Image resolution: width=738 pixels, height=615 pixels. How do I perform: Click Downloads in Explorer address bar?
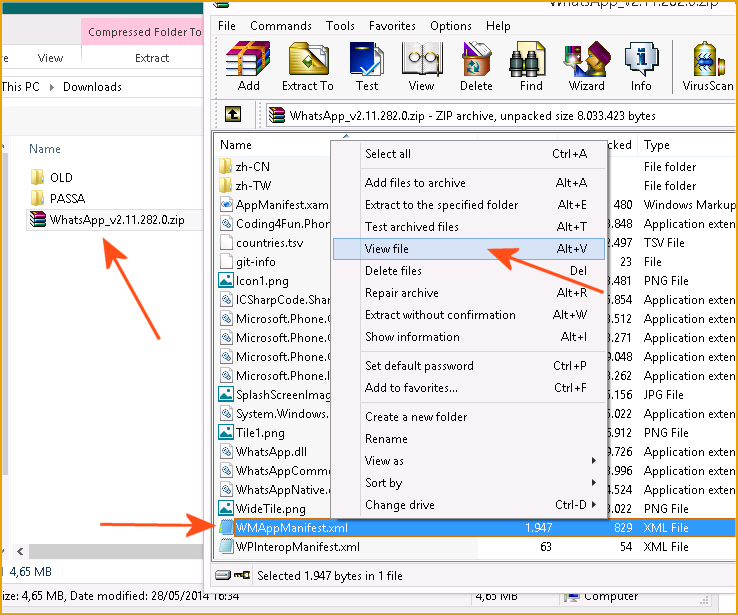[x=92, y=87]
